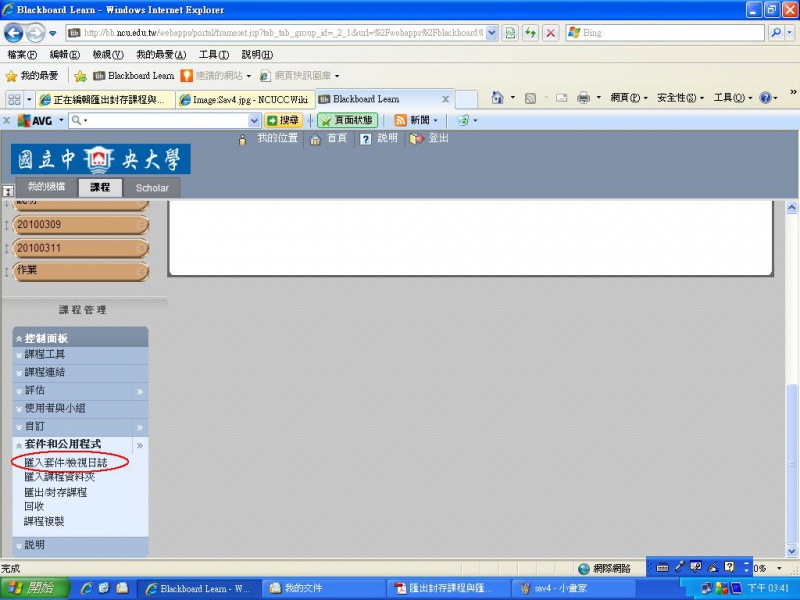Click the AVG 搜尋 search button
The height and width of the screenshot is (600, 800).
284,120
